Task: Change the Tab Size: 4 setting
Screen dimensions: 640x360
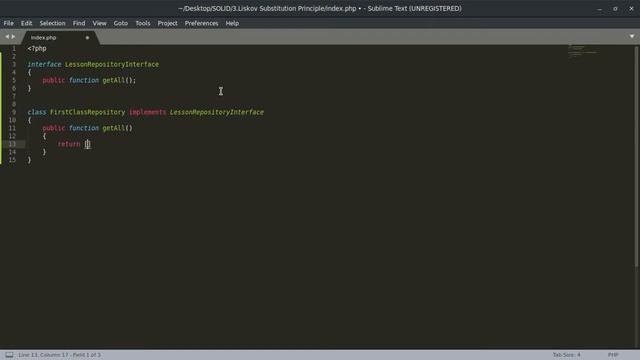Action: [x=567, y=355]
